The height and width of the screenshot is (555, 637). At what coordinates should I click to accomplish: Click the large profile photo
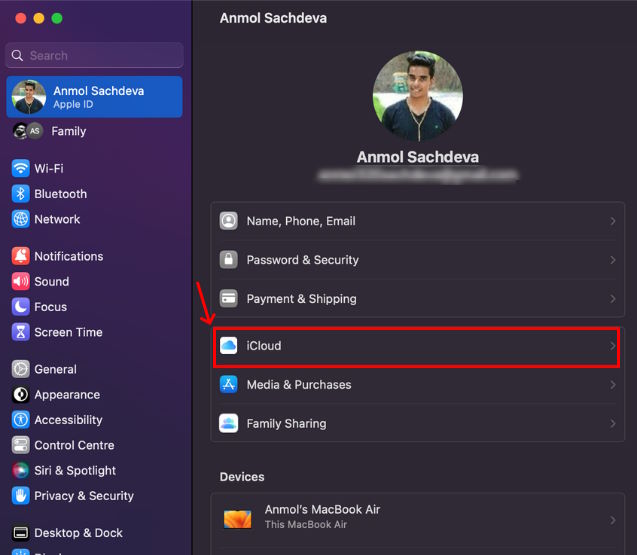coord(417,95)
